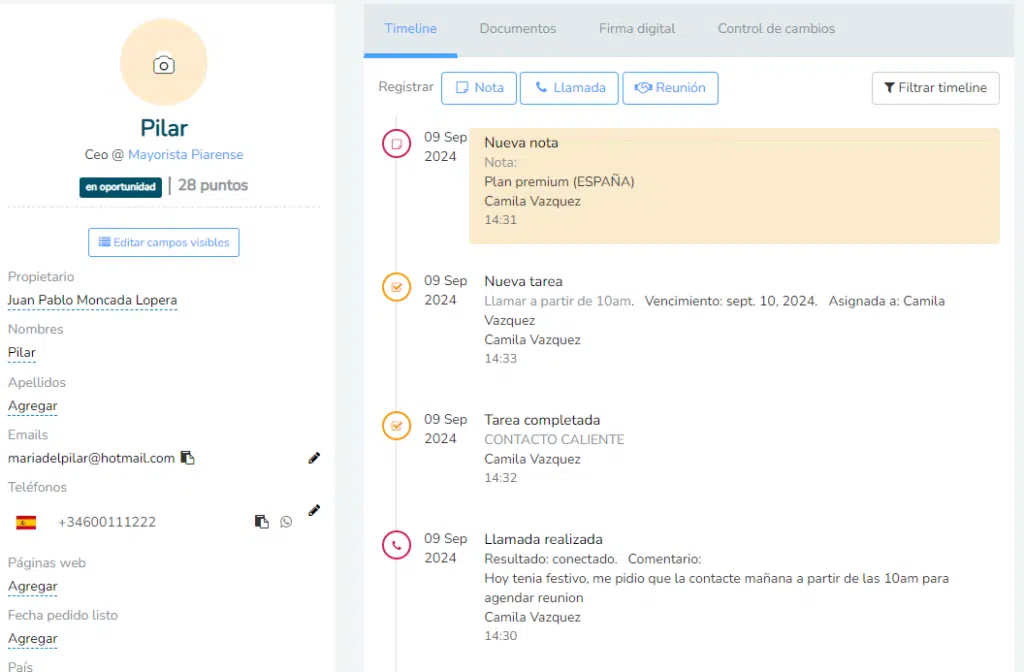Register a Llamada
The image size is (1024, 672).
(569, 88)
